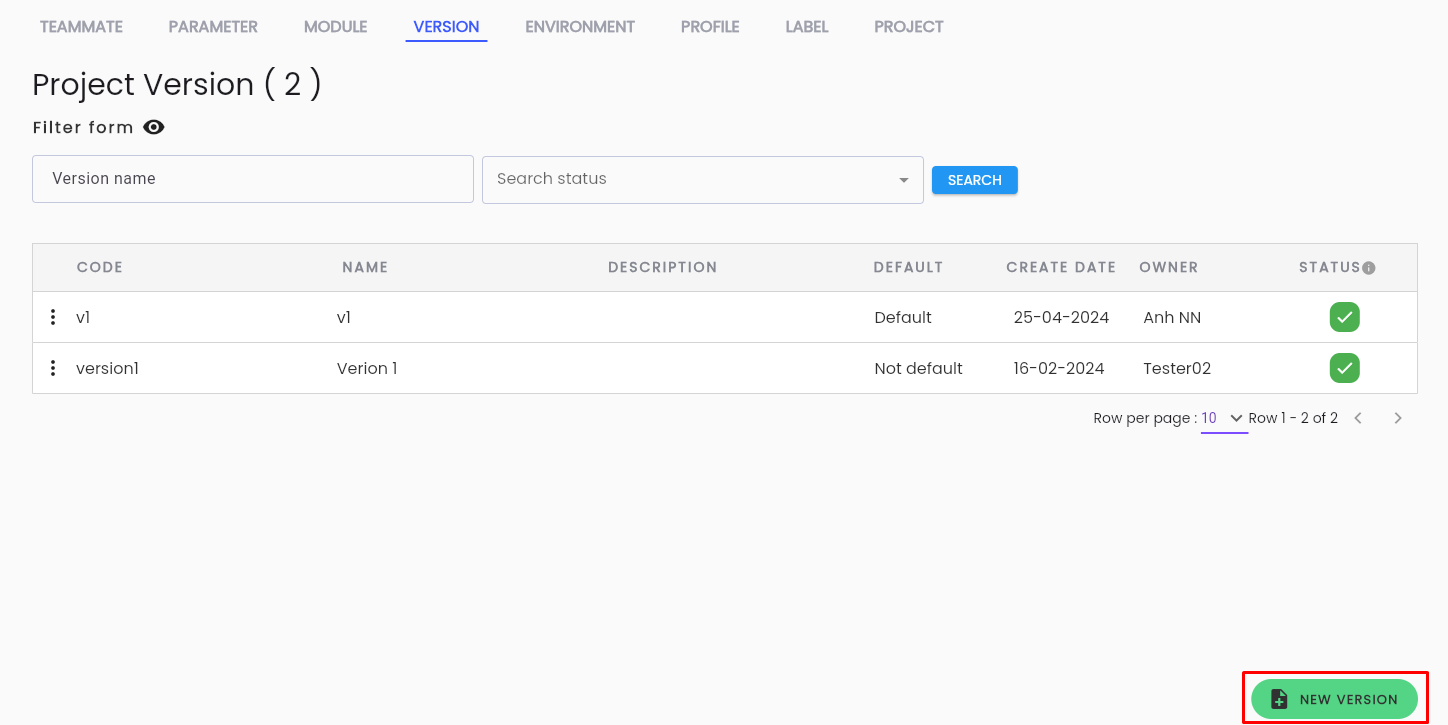Go to the next page of rows
The image size is (1448, 725).
click(1398, 418)
